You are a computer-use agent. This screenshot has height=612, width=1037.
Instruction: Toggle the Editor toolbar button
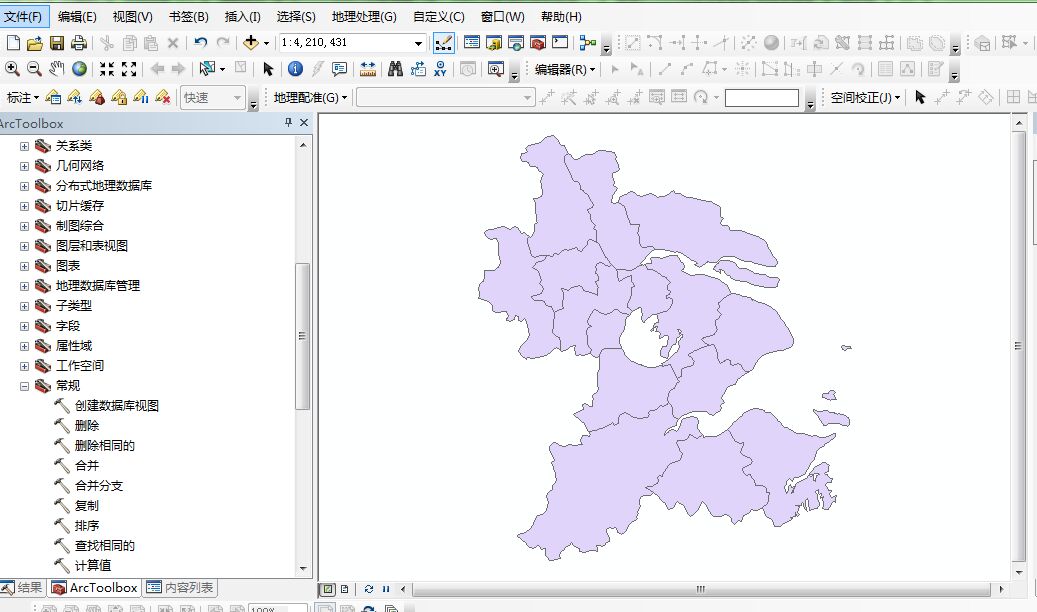pos(444,43)
